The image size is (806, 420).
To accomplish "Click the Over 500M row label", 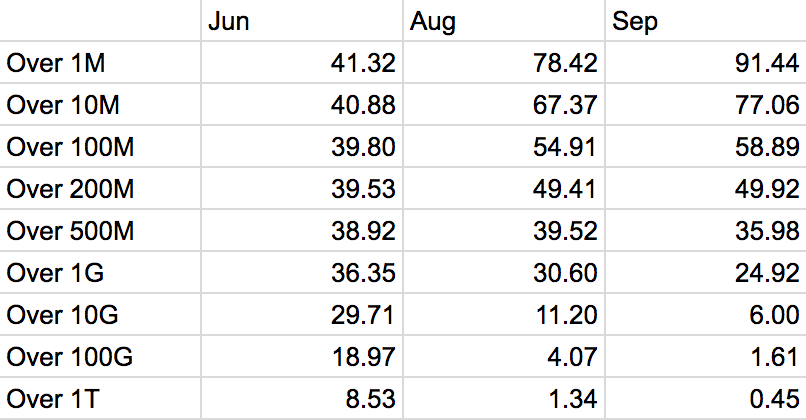I will (x=100, y=230).
